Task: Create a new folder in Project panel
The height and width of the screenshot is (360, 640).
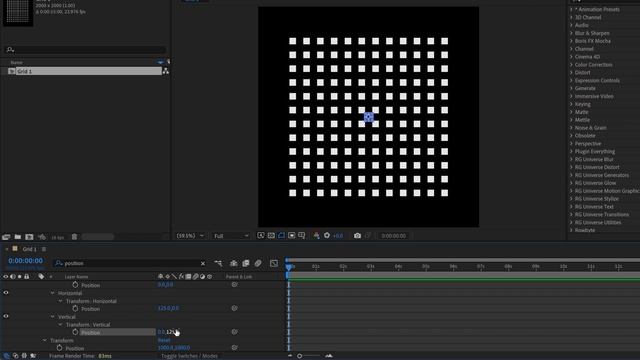Action: pos(18,237)
